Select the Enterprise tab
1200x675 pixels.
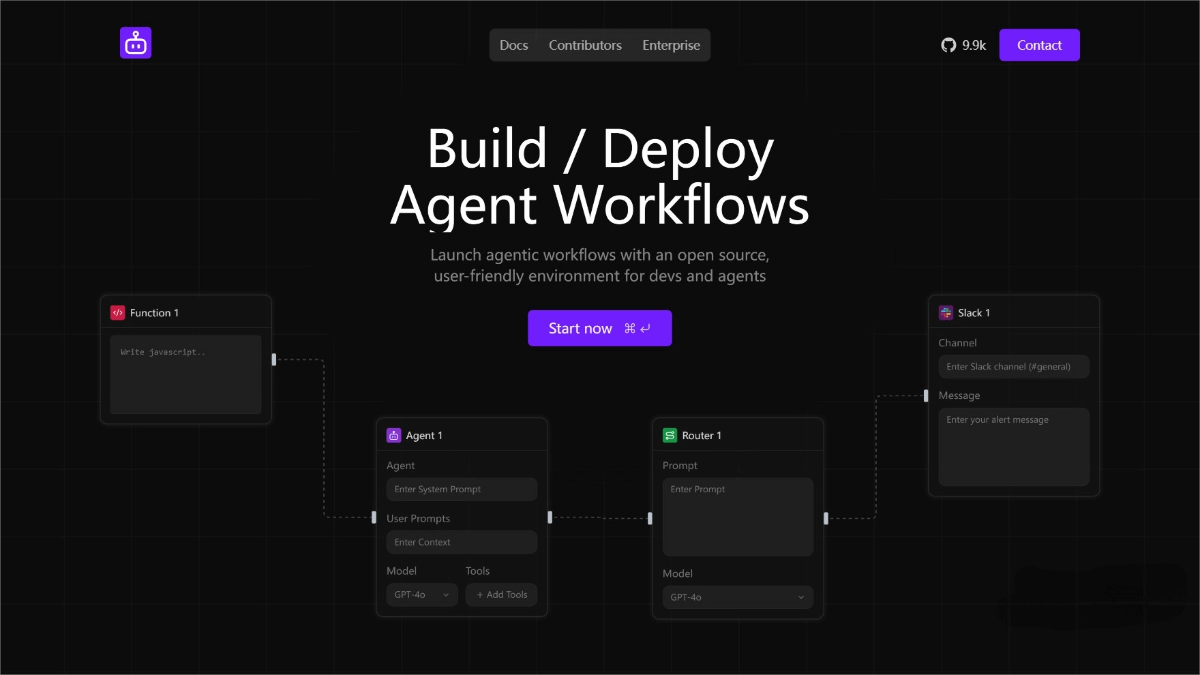(671, 45)
